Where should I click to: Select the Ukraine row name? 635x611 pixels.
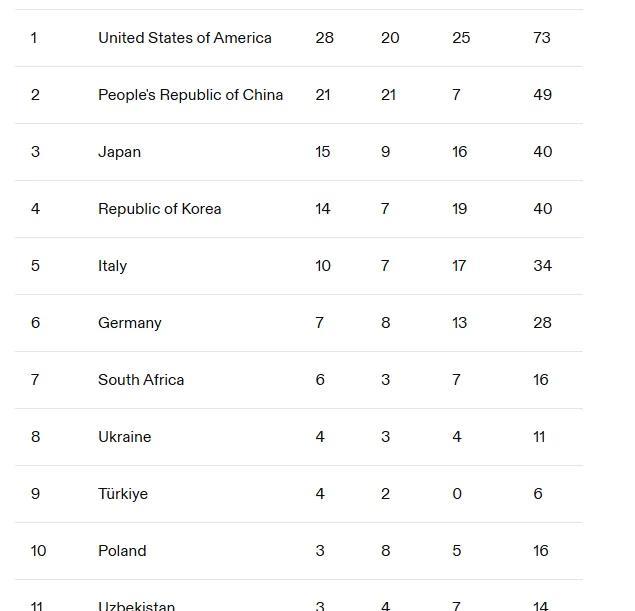point(124,437)
